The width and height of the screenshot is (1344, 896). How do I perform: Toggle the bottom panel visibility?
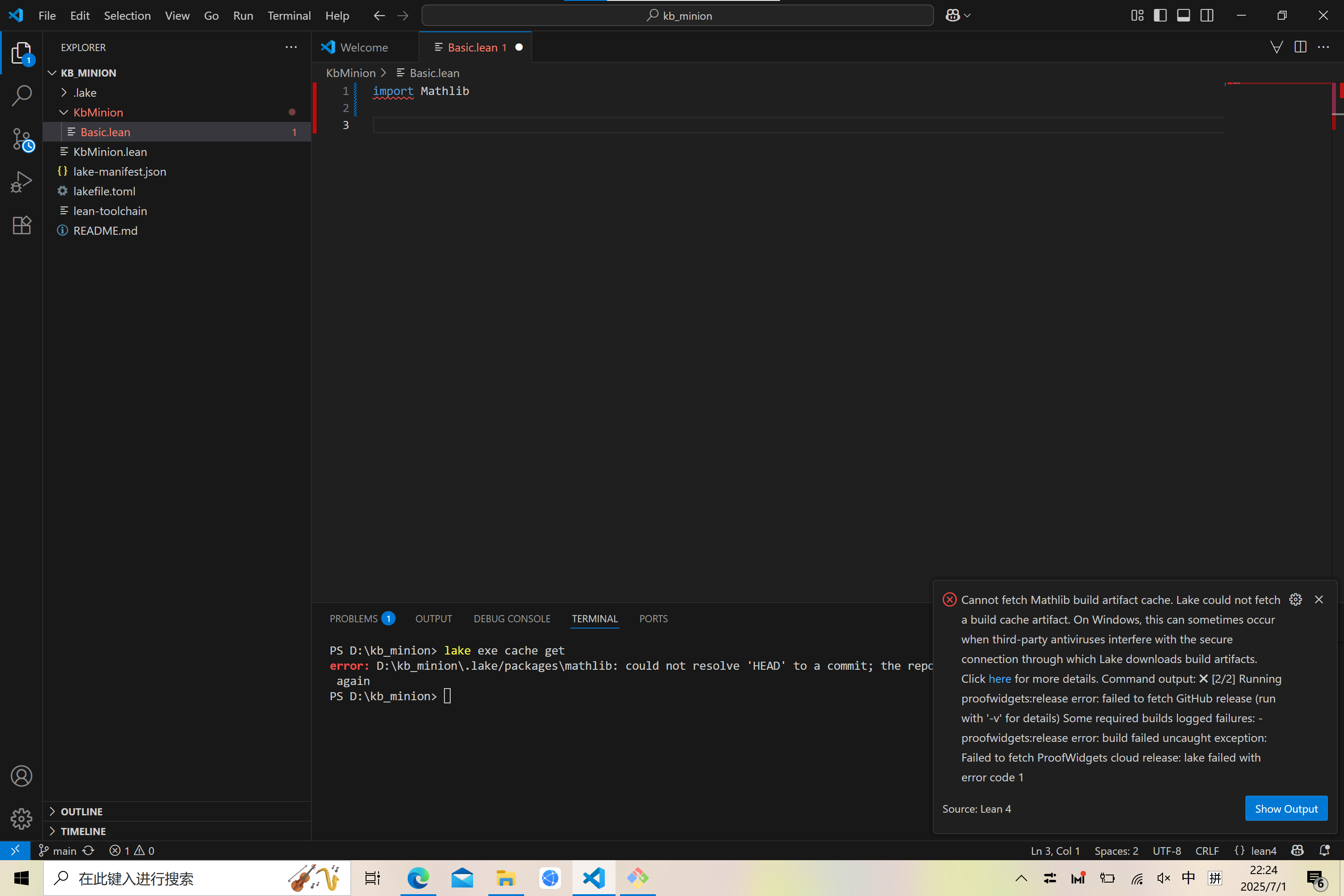click(1184, 15)
